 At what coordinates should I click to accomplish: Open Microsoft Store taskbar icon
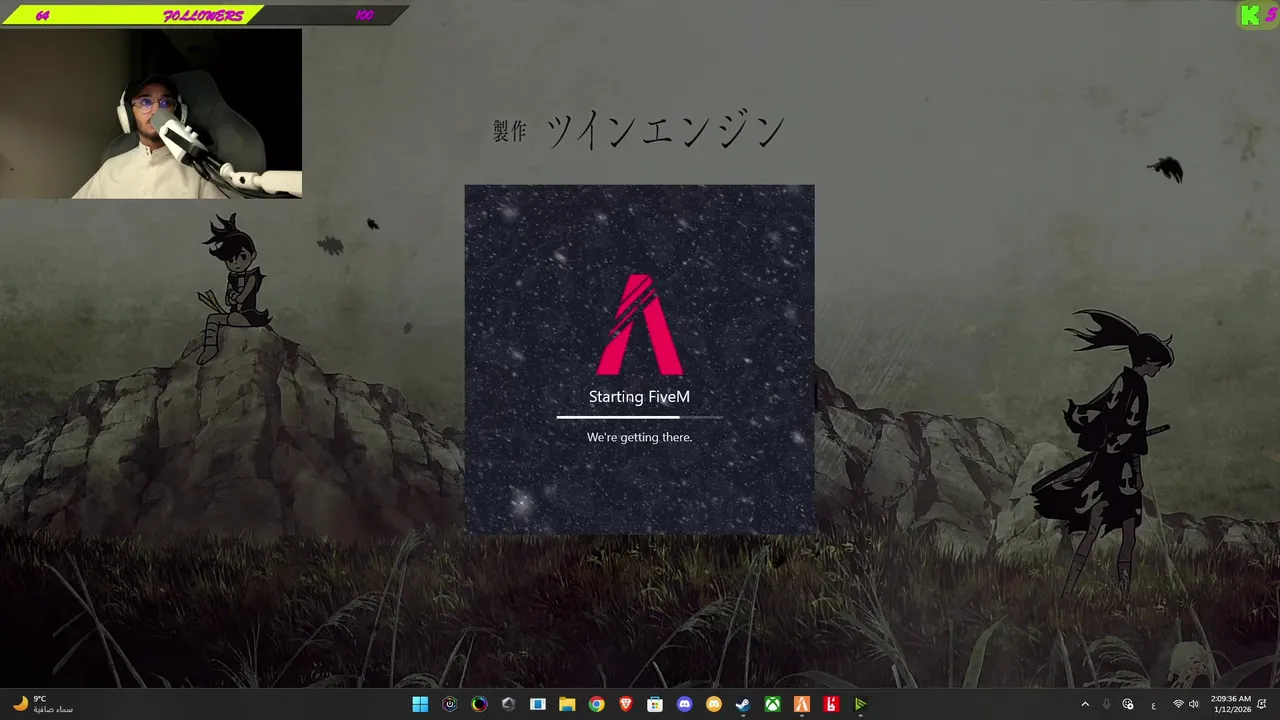(x=655, y=704)
